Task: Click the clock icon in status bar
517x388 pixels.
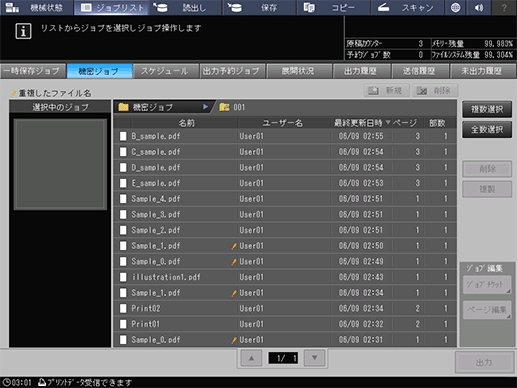Action: [x=7, y=382]
